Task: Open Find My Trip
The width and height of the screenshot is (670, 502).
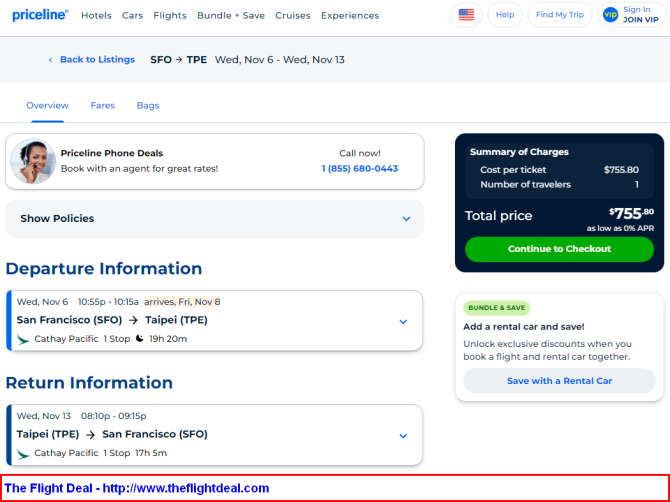Action: click(x=559, y=15)
